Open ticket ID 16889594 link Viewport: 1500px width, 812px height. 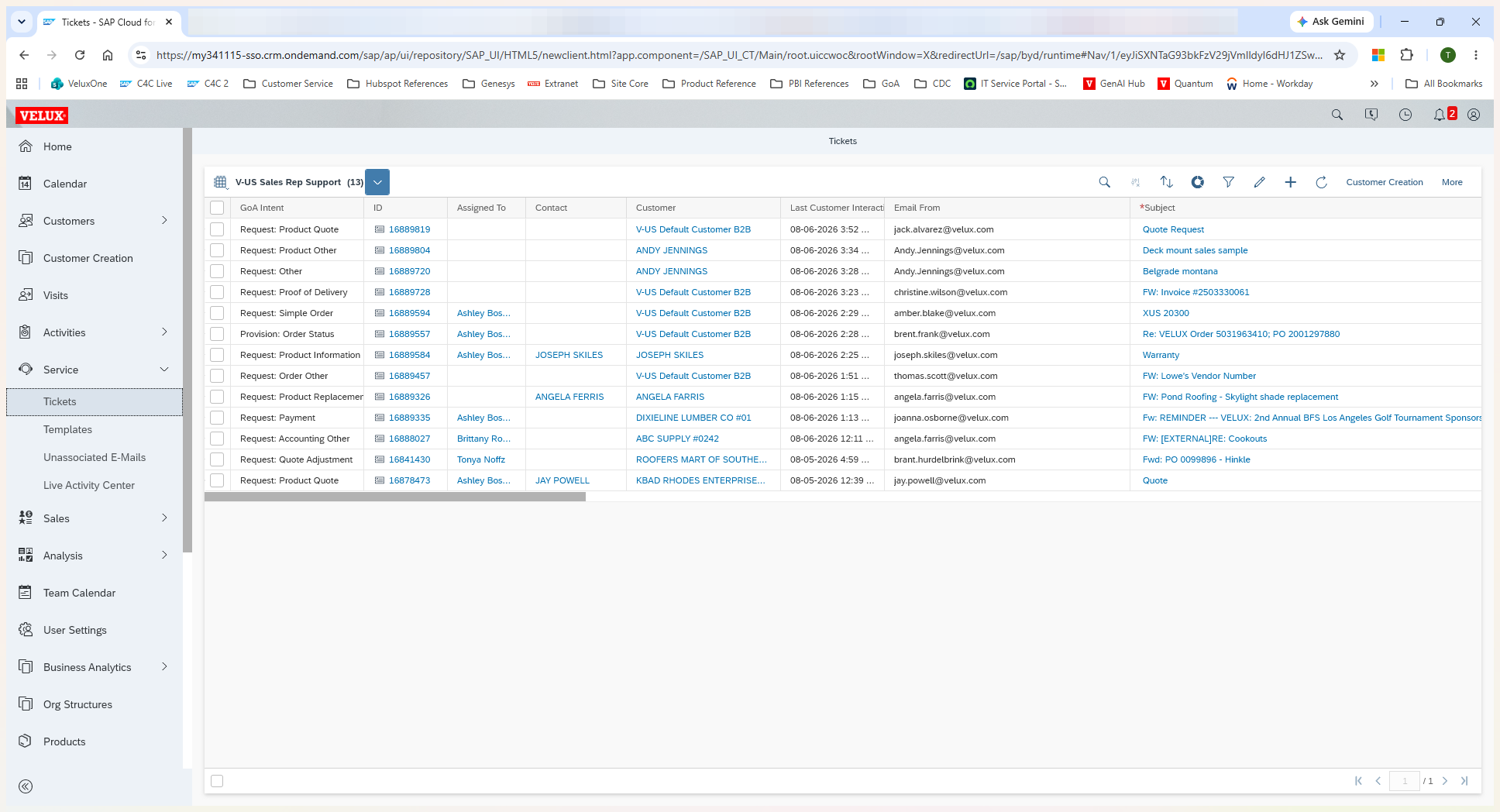coord(409,313)
